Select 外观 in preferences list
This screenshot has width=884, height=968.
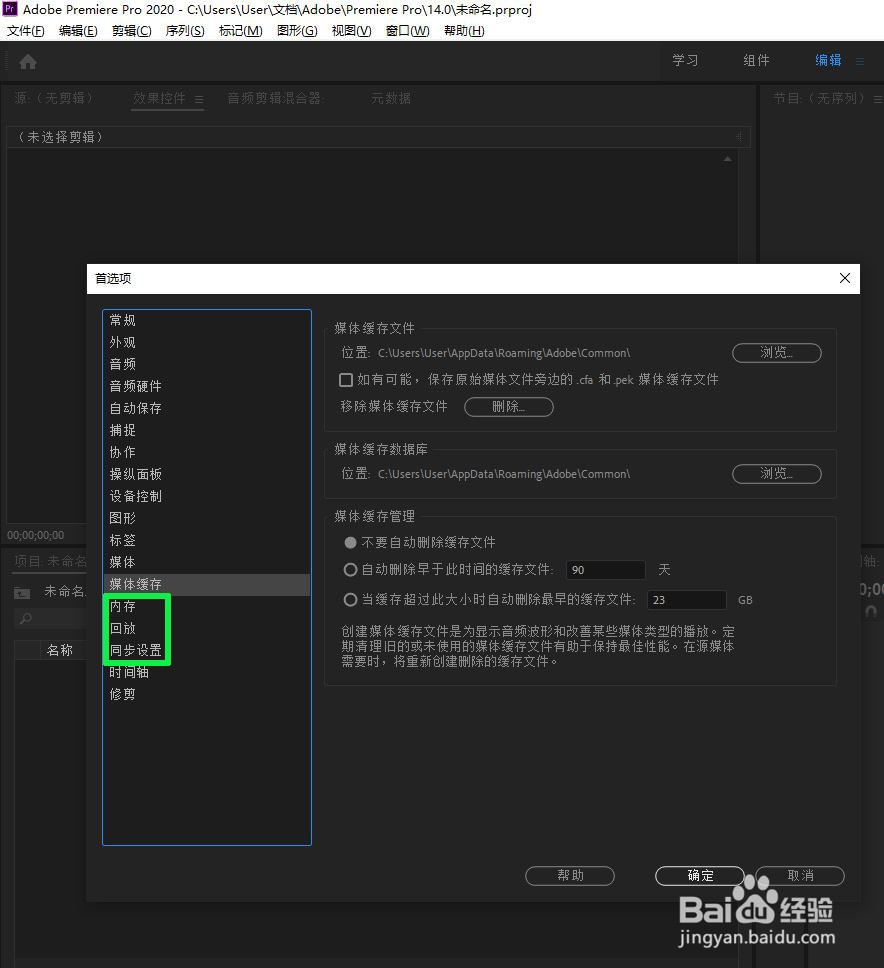206,343
